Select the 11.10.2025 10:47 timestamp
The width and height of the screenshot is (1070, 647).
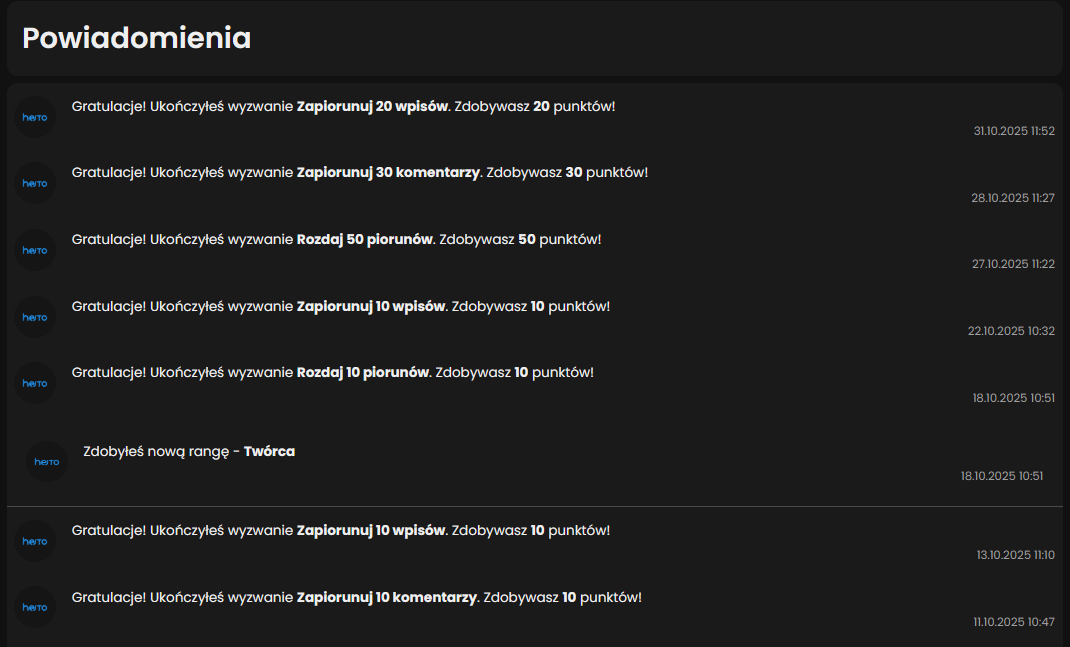[x=1014, y=622]
